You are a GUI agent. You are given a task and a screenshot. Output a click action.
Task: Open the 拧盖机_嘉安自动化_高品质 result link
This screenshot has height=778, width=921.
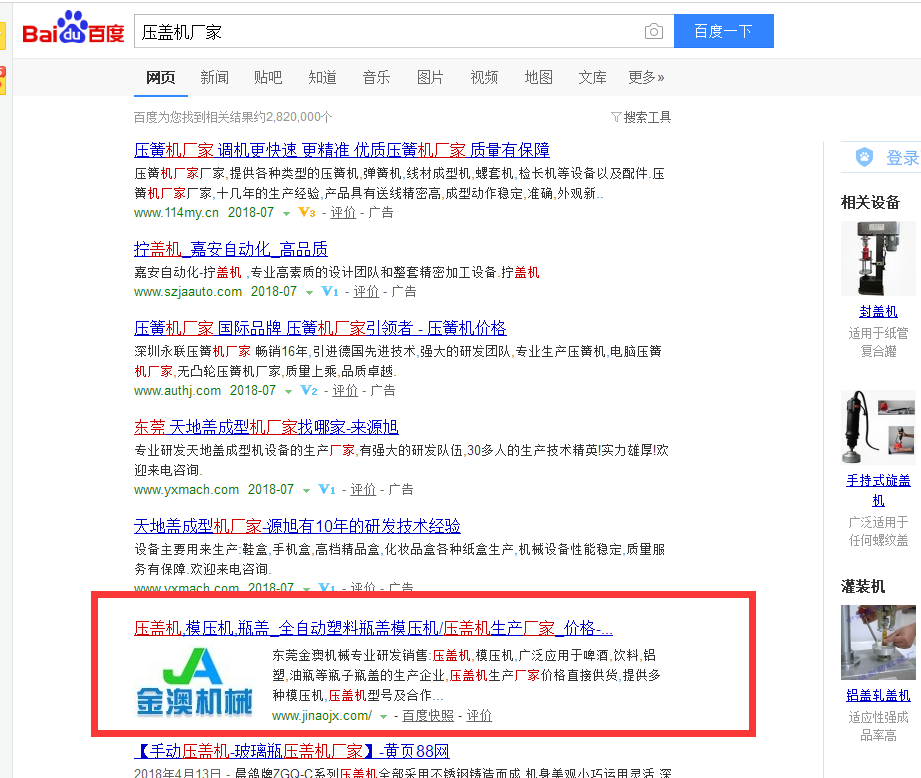pyautogui.click(x=231, y=249)
